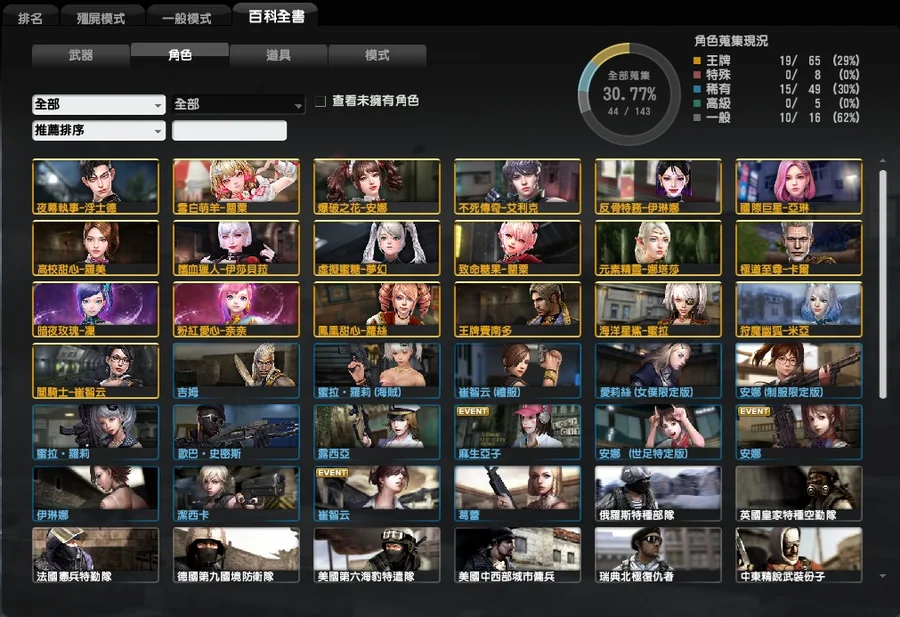
Task: Open the 歐巴・史密斯 character card
Action: [x=236, y=432]
